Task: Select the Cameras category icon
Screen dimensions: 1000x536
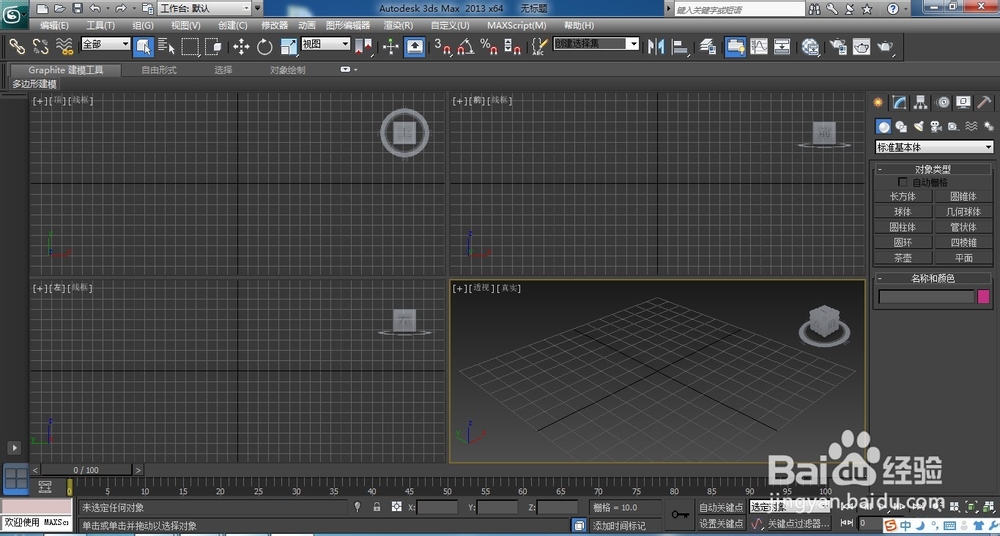Action: [936, 127]
